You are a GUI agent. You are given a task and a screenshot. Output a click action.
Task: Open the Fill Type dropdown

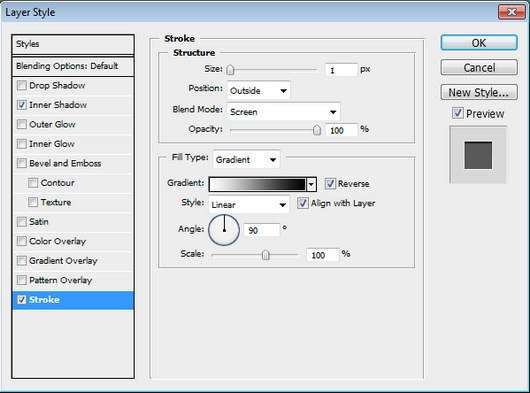246,159
